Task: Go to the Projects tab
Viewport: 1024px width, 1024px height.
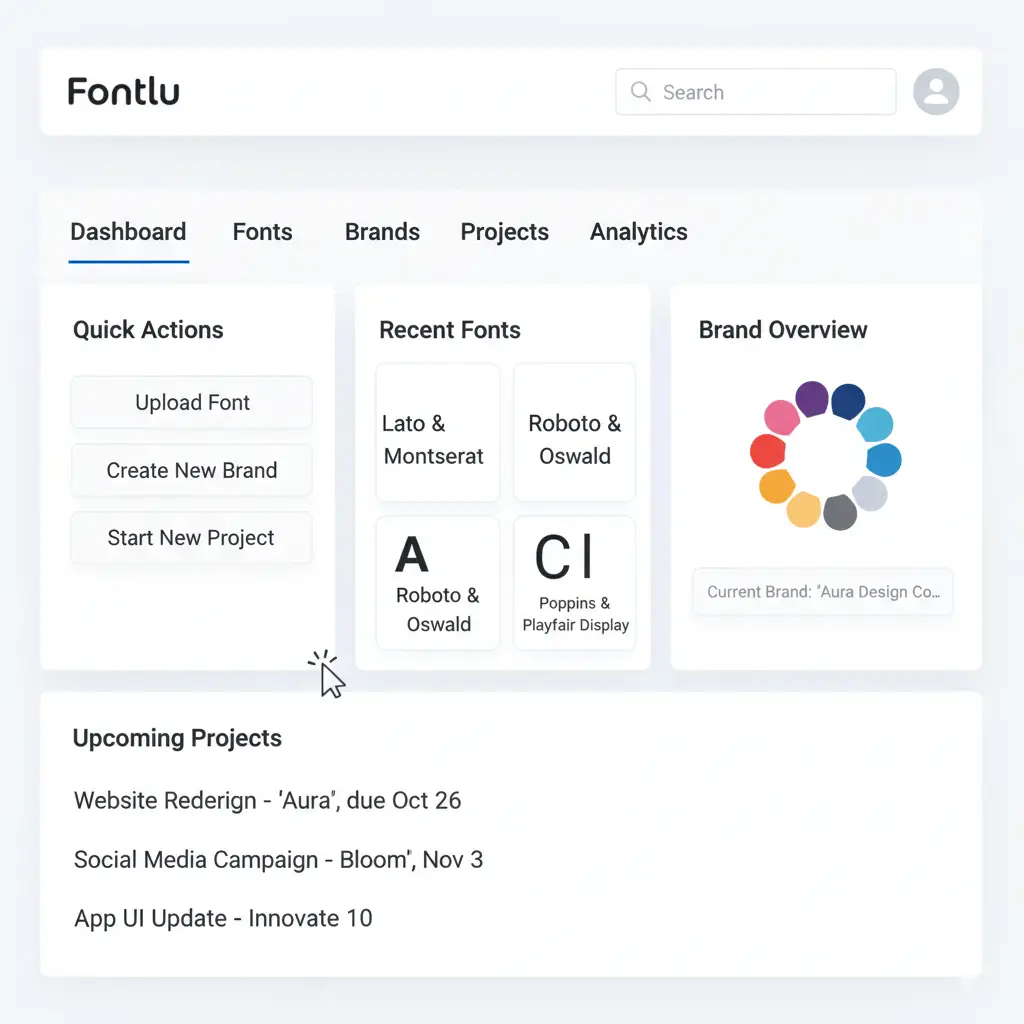Action: point(504,232)
